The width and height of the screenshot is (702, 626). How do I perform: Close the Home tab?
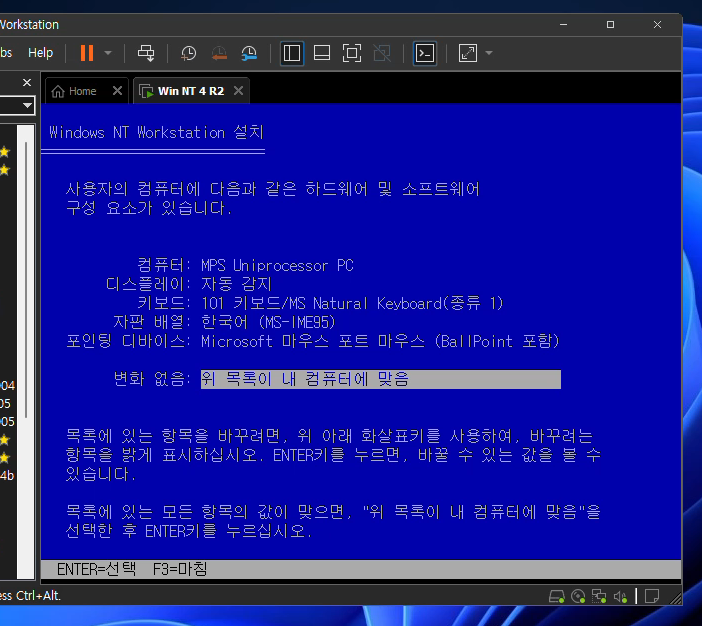[x=117, y=91]
